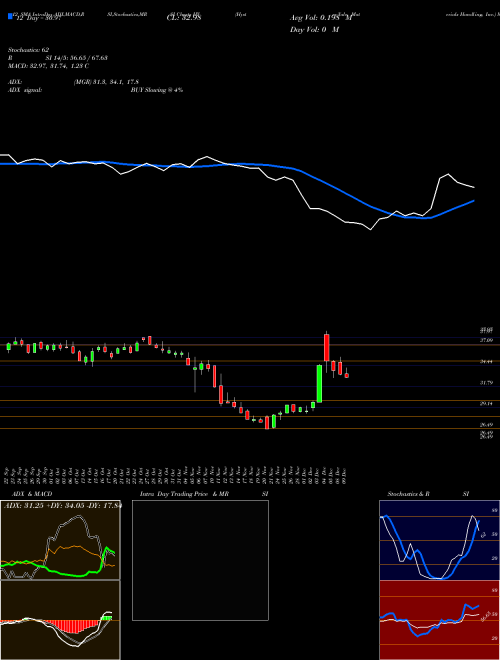Click the blue 12-day SMA line's right end

click(x=474, y=201)
